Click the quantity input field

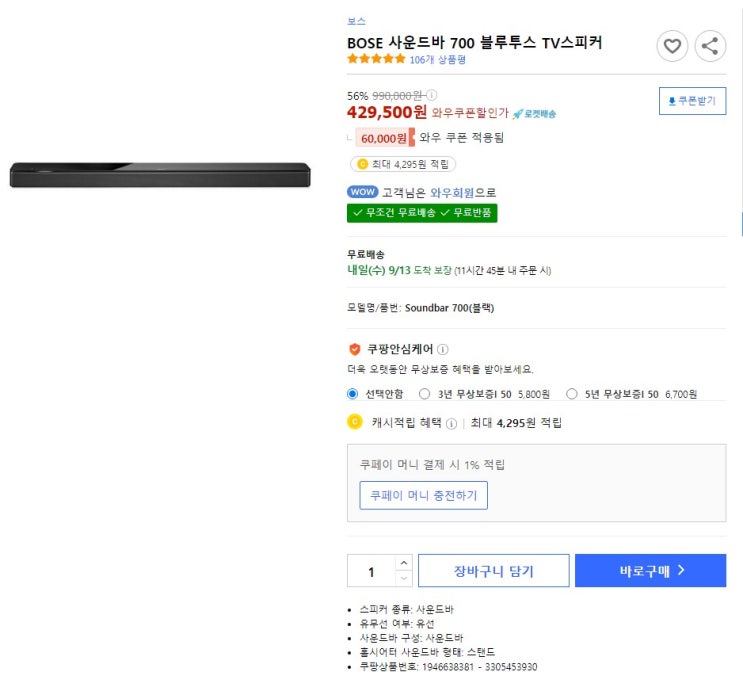[x=372, y=571]
